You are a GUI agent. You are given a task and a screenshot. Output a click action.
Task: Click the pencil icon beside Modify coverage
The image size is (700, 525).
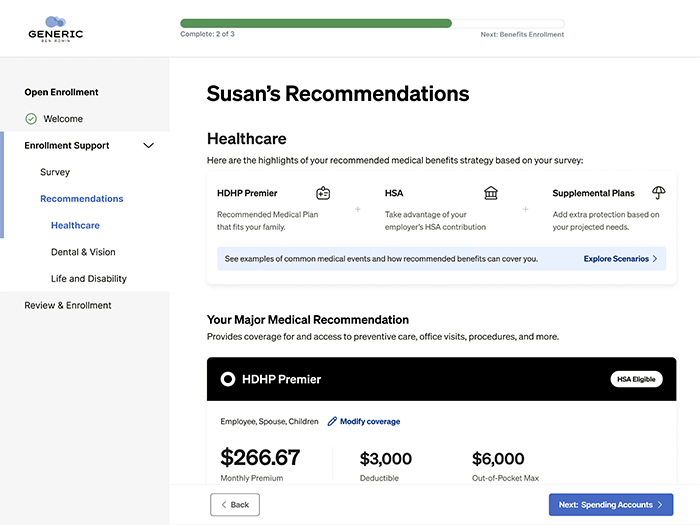[x=332, y=422]
